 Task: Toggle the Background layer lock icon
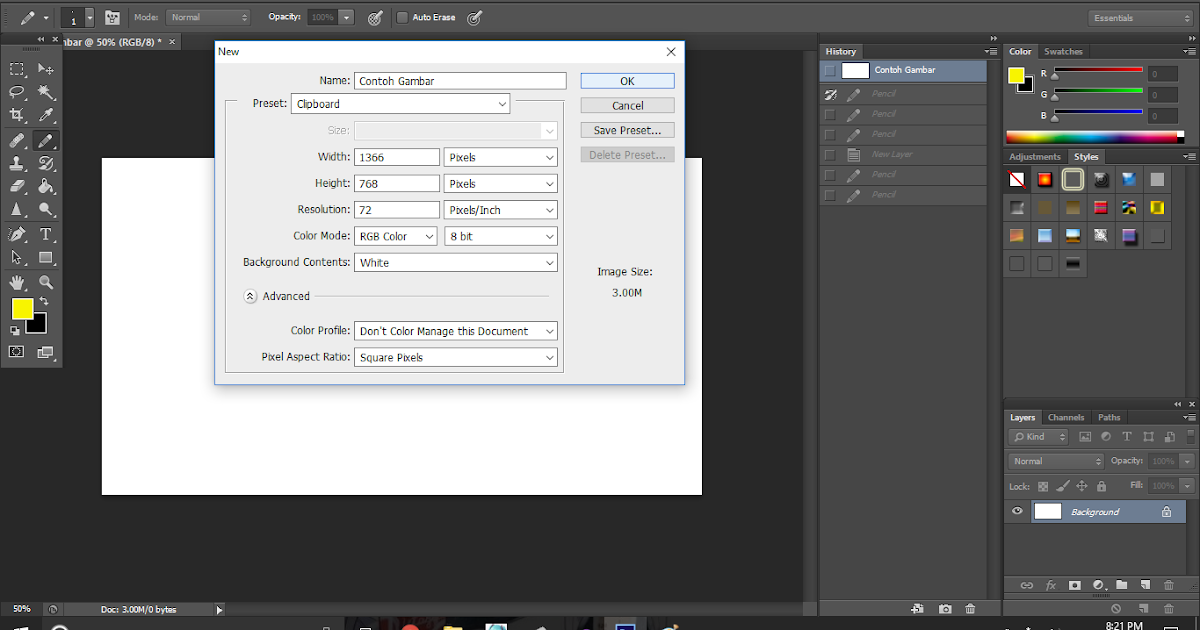tap(1166, 511)
